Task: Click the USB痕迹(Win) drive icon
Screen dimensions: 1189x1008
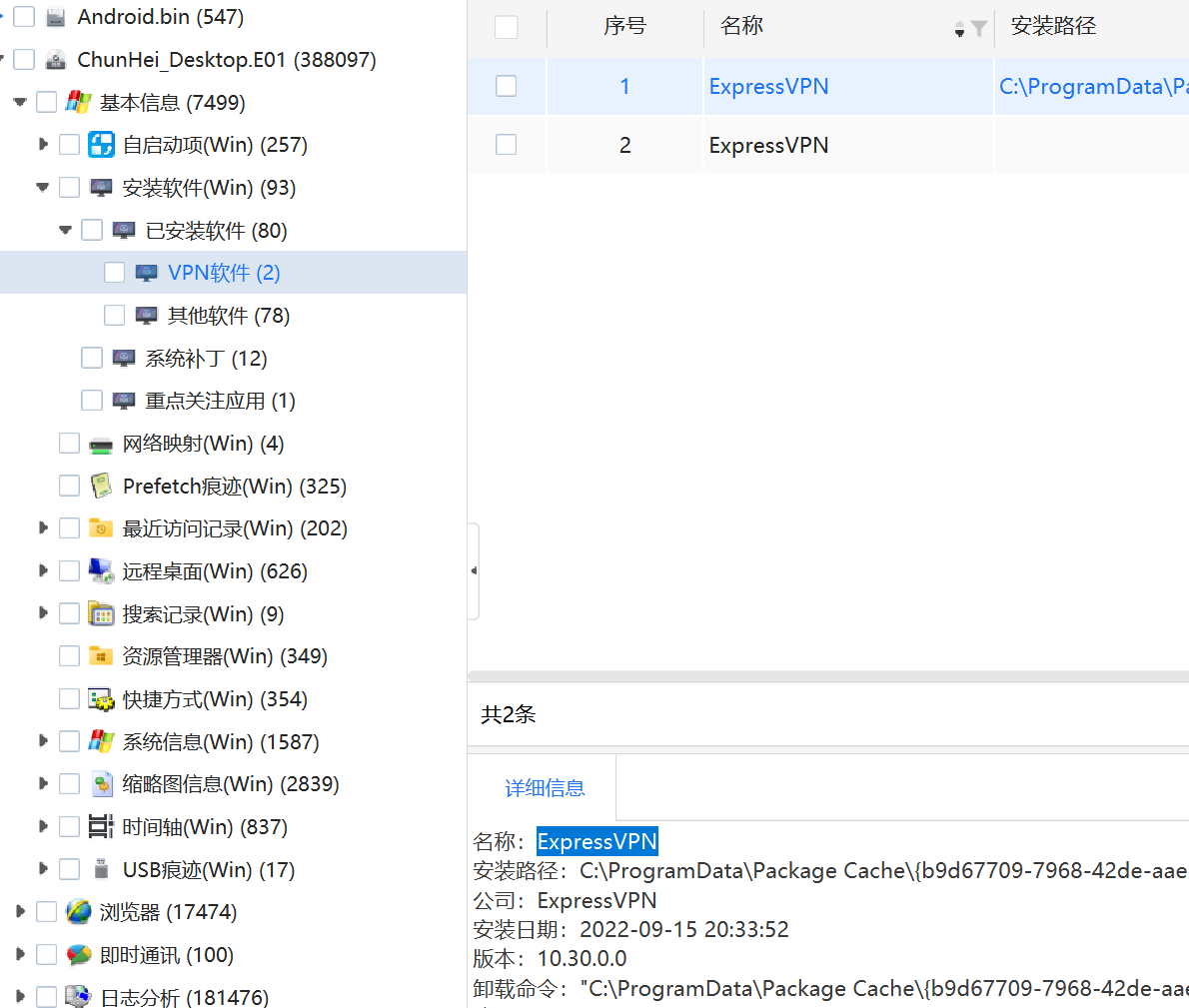Action: point(101,869)
